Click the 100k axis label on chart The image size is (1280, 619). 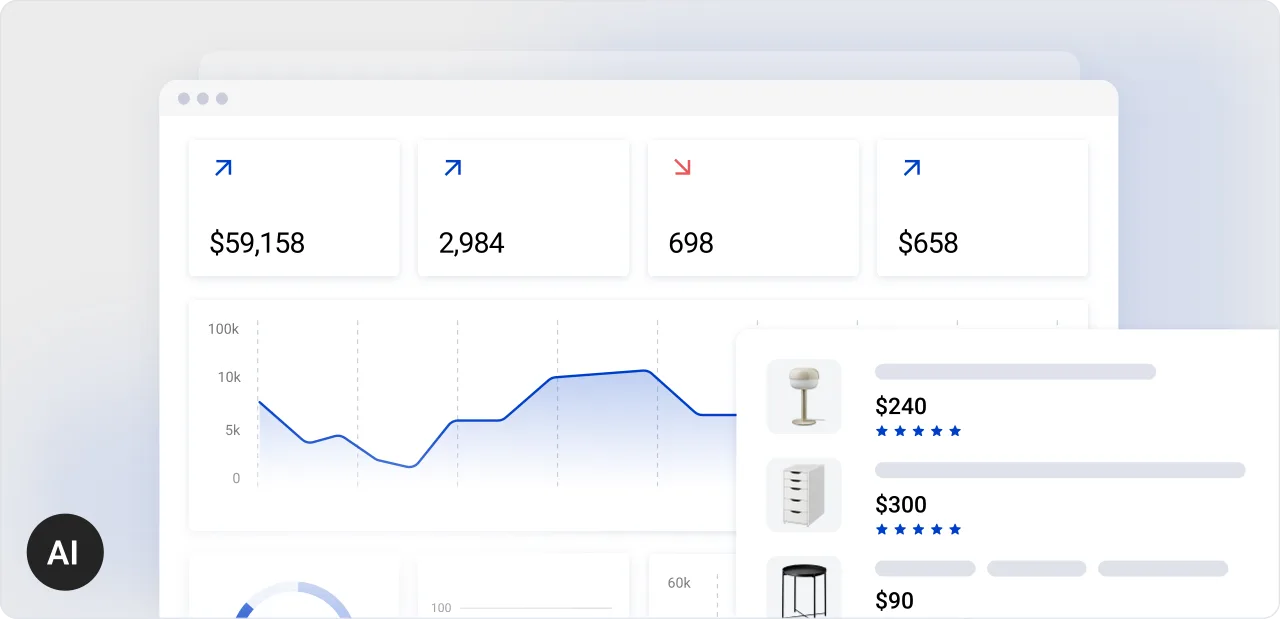[224, 329]
